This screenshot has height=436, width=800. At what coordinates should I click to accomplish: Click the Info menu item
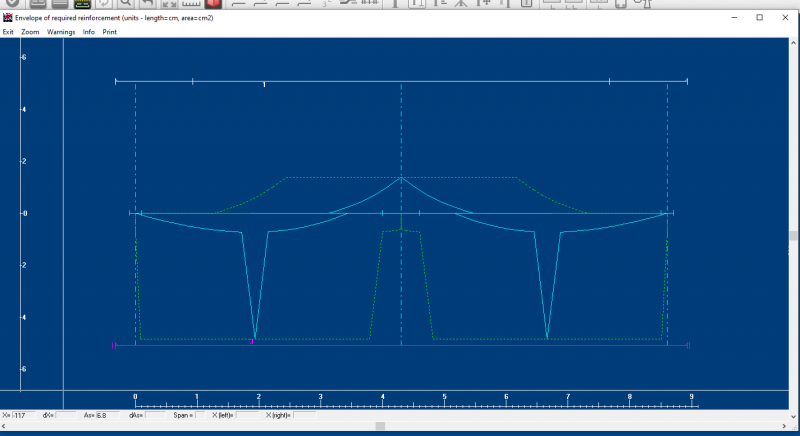pos(89,32)
